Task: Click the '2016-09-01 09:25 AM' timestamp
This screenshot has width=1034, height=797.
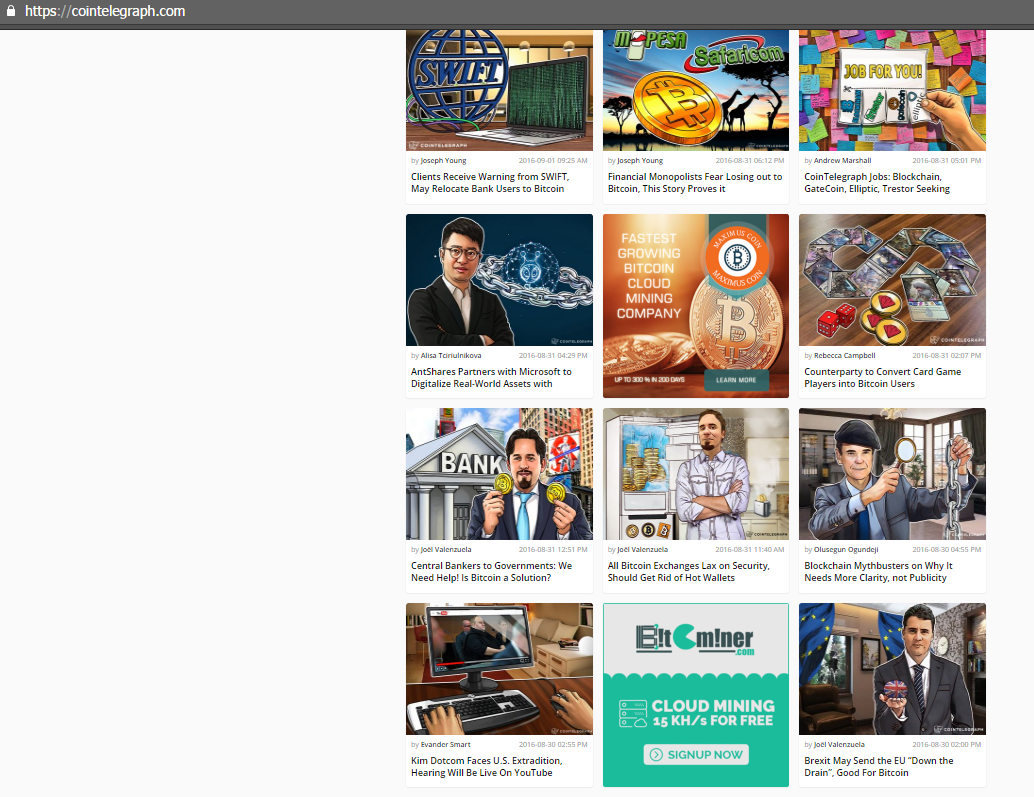Action: pyautogui.click(x=553, y=160)
